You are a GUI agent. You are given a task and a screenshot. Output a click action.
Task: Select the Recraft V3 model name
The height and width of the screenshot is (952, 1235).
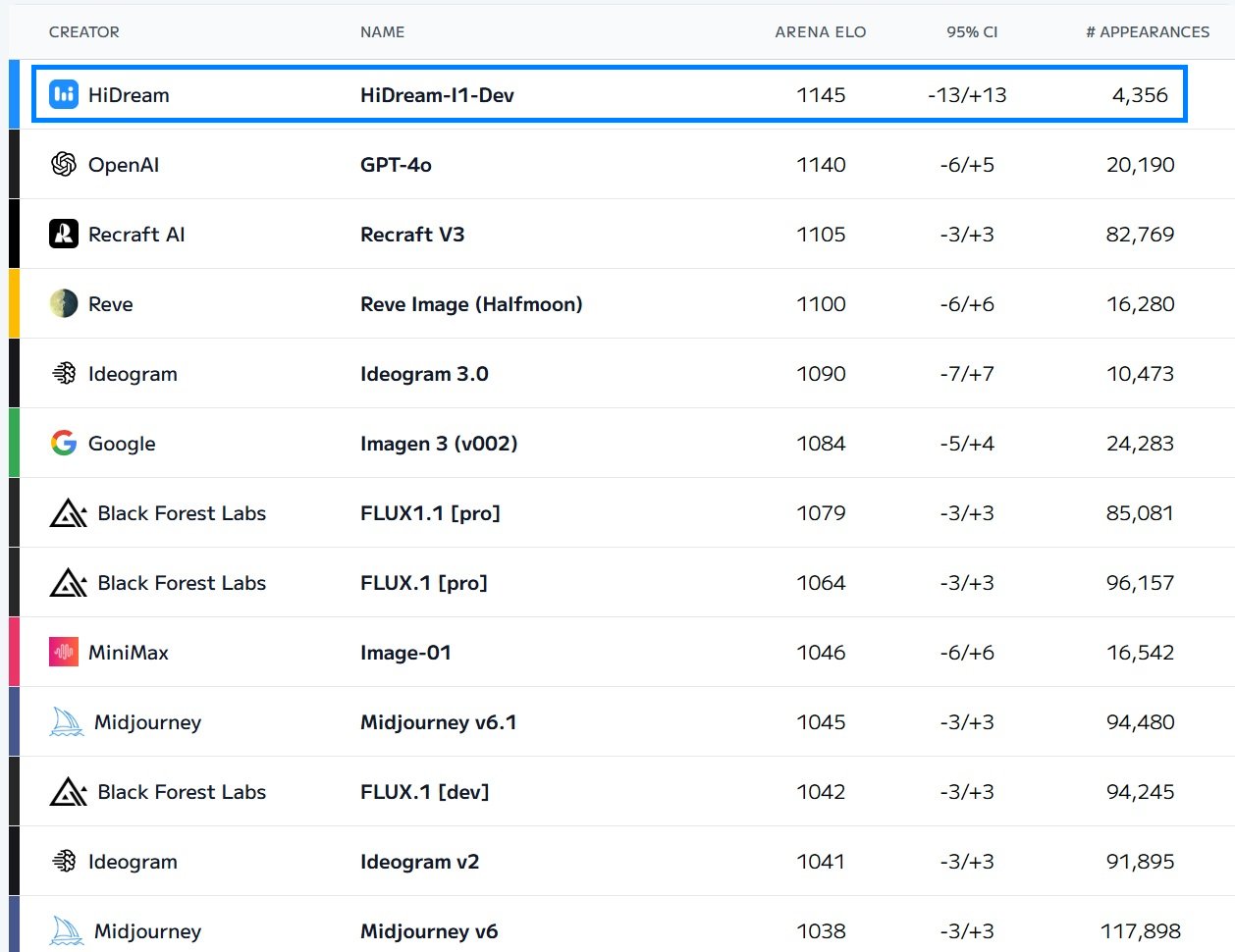[x=412, y=235]
